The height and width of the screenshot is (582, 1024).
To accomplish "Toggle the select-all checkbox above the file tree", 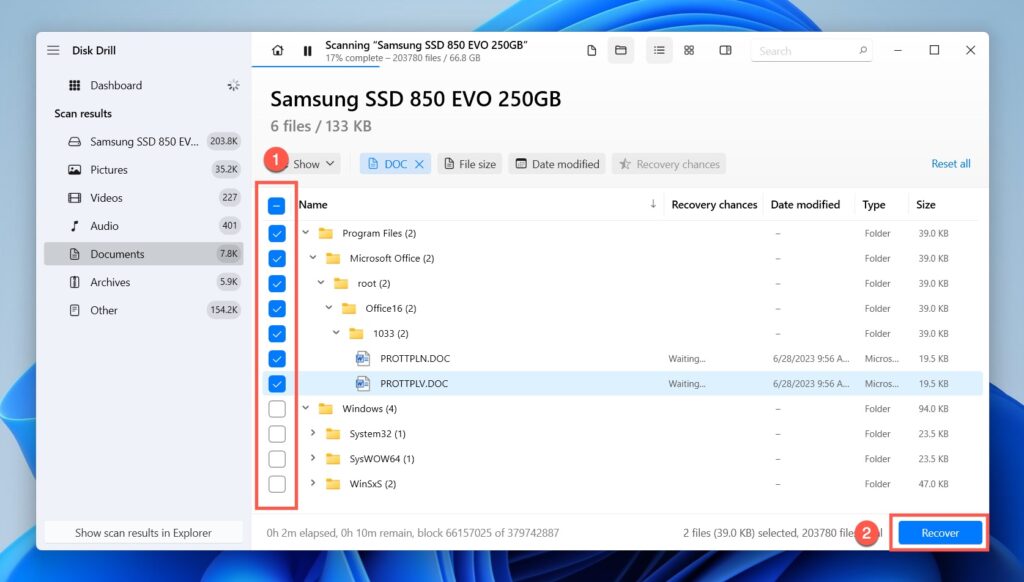I will click(x=276, y=205).
